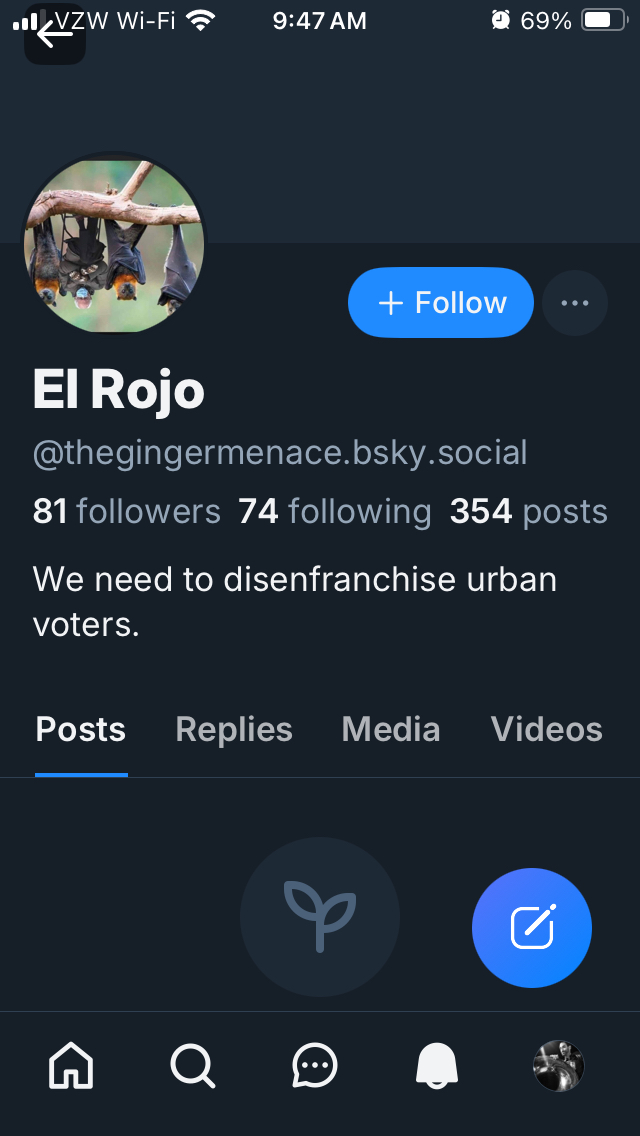Open the Videos tab

tap(547, 730)
